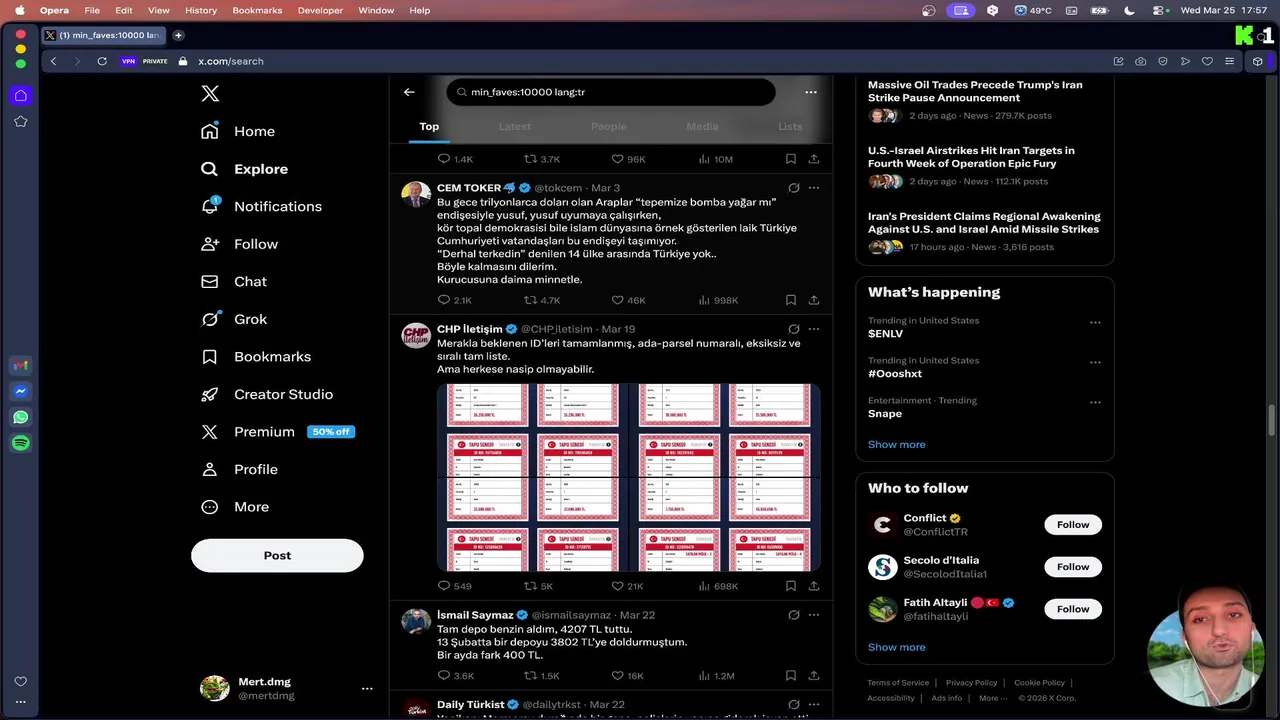Ask Grok about CEM TOKER's post
This screenshot has width=1280, height=720.
tap(793, 188)
